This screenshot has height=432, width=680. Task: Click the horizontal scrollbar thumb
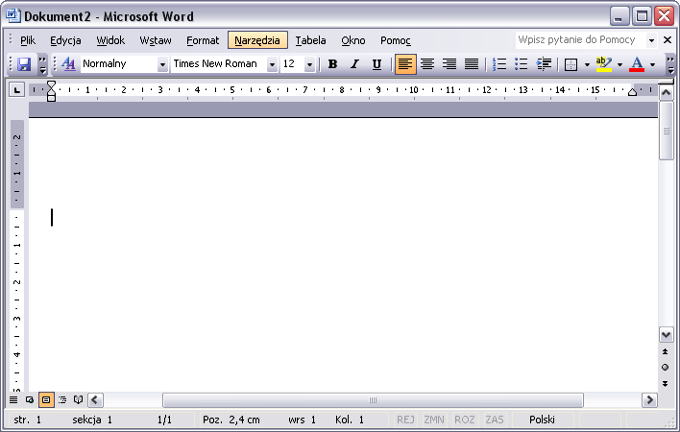(x=373, y=400)
